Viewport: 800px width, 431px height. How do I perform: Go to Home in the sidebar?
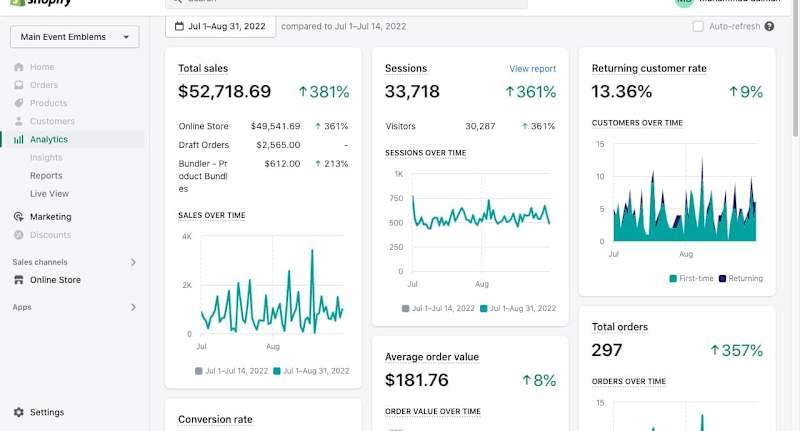point(42,67)
